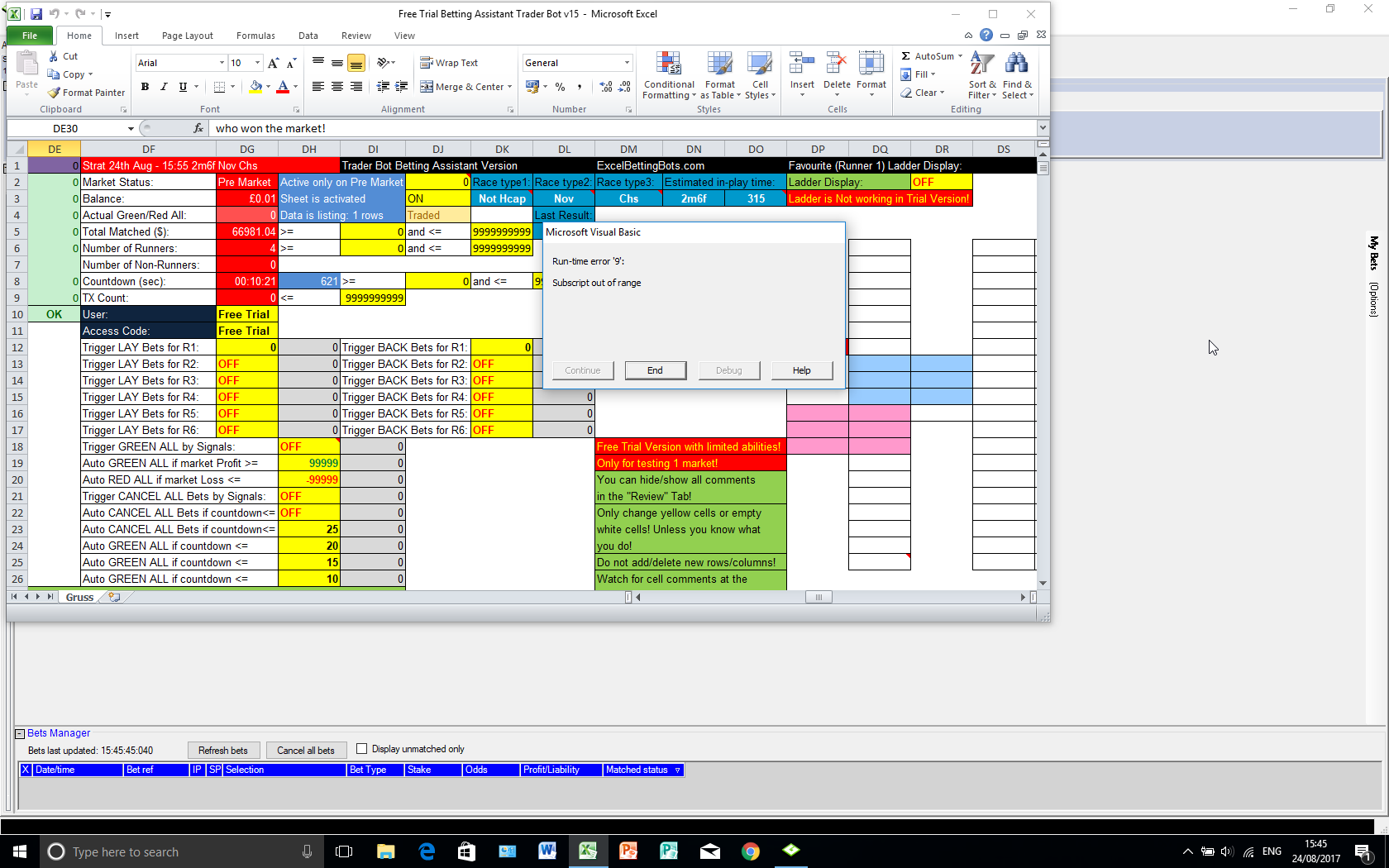Click the Excel Help question mark icon

(x=986, y=35)
